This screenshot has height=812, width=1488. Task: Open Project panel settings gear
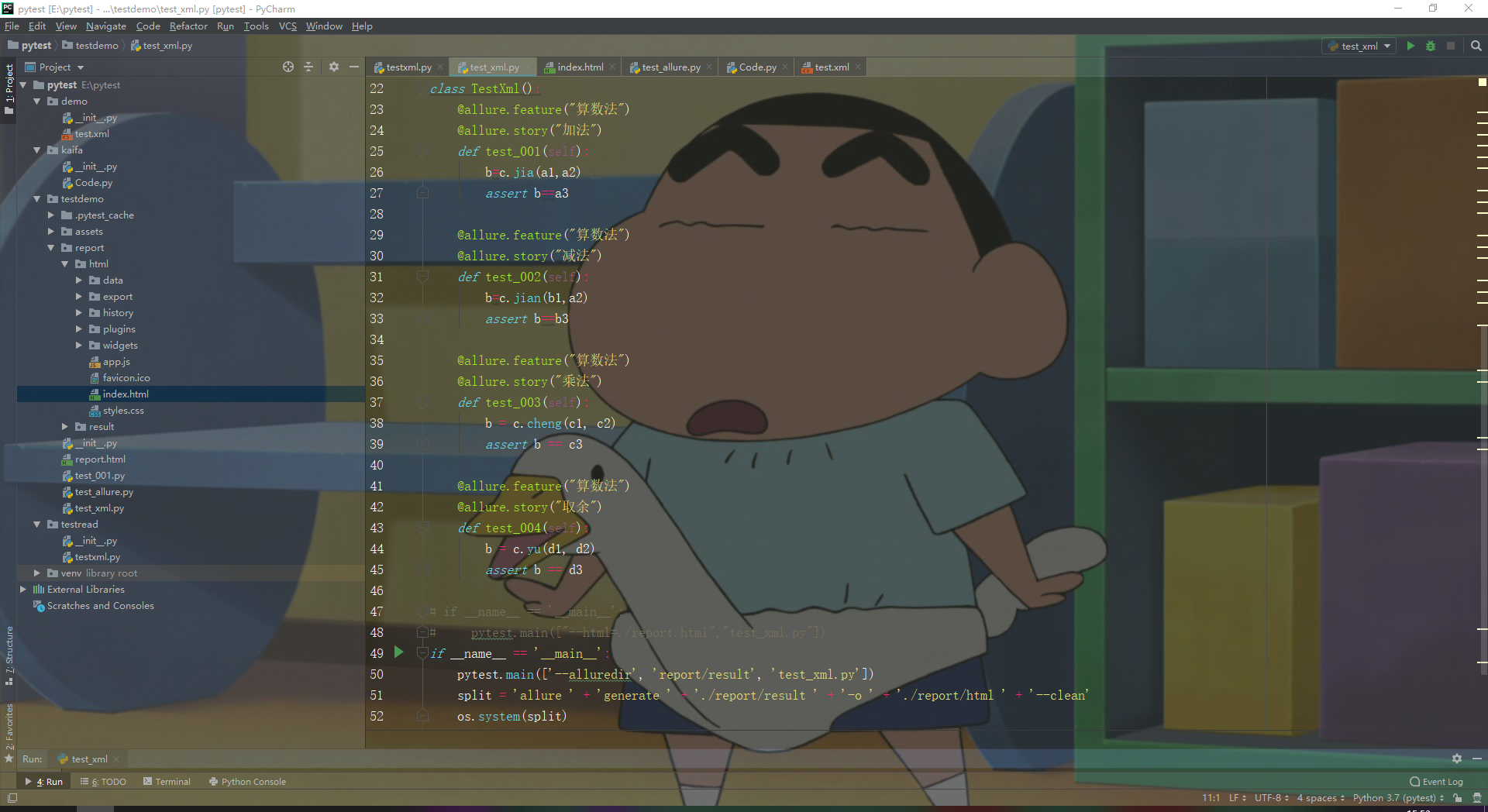pos(334,67)
